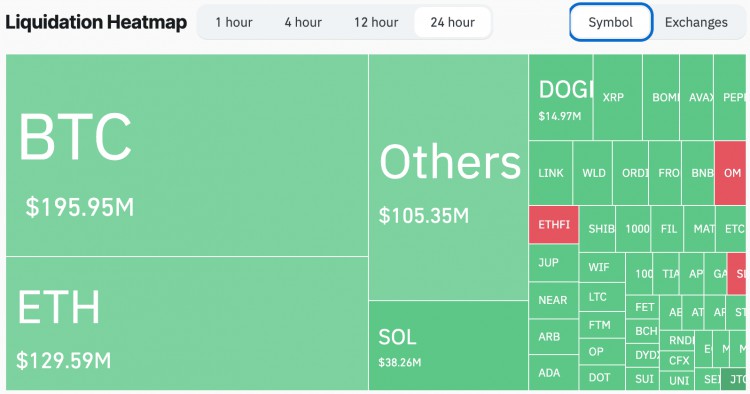Select the WIF heatmap tile
This screenshot has width=750, height=394.
(602, 267)
